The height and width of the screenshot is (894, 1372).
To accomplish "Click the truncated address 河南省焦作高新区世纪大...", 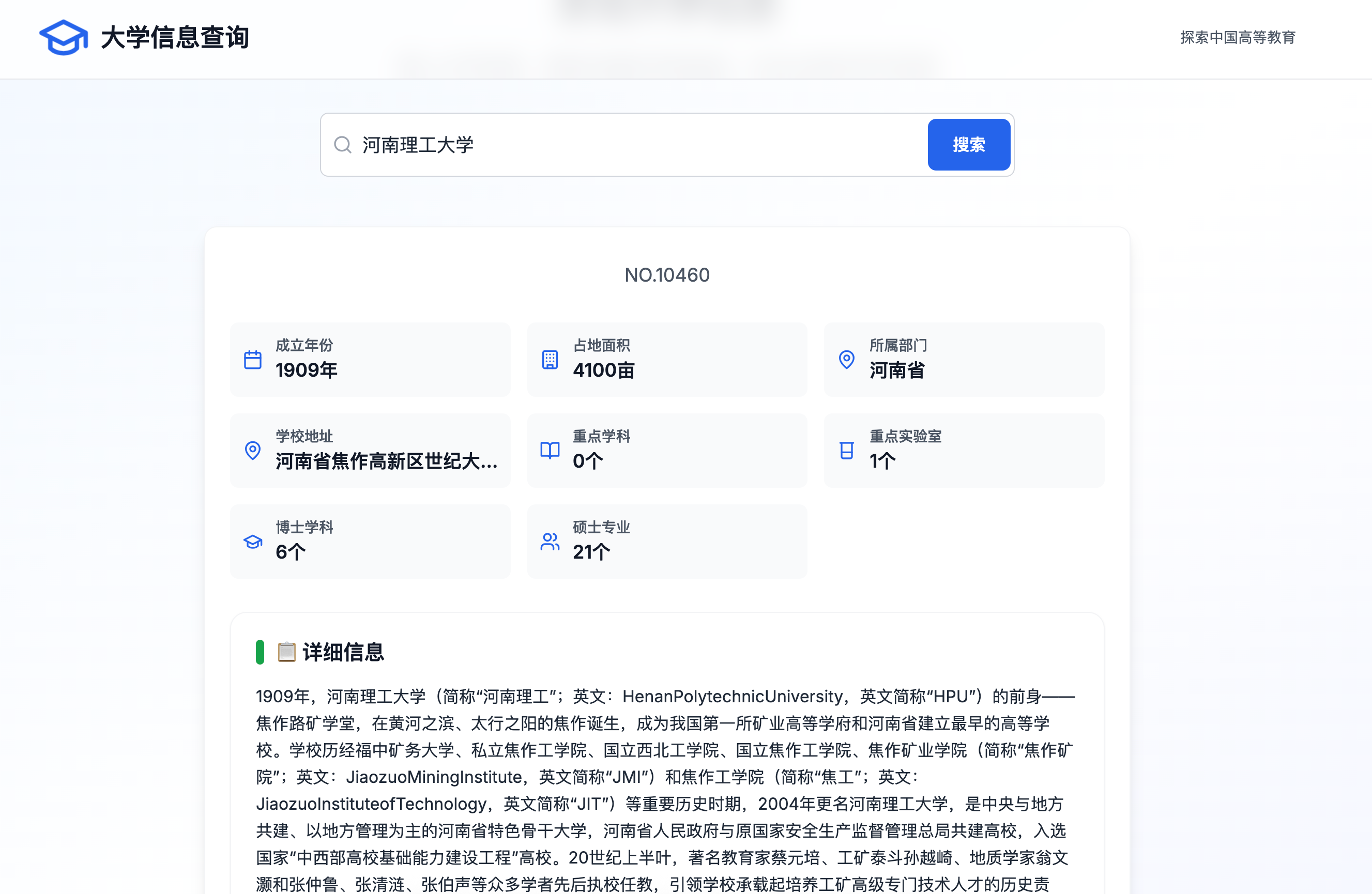I will pos(386,461).
